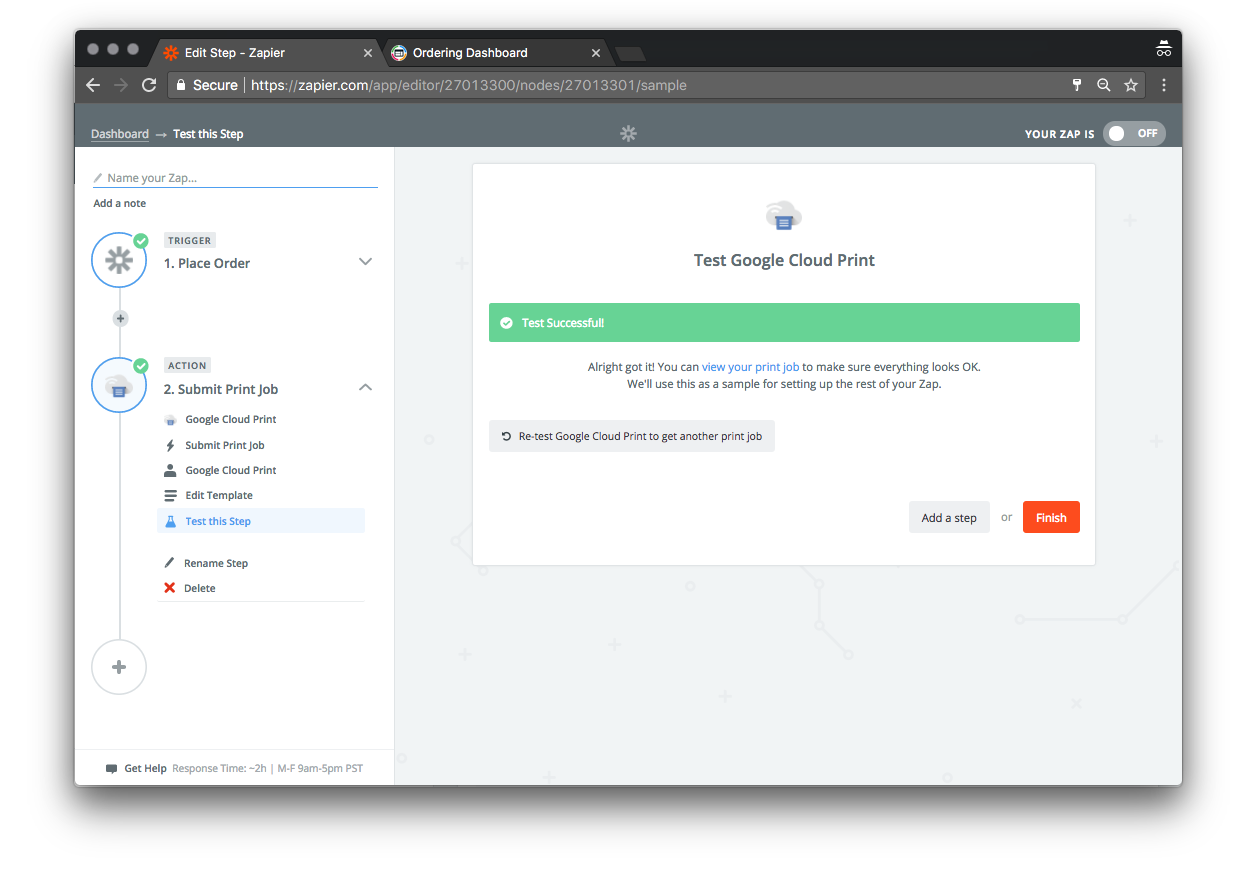
Task: Click the Submit Print Job step circle icon
Action: (x=119, y=385)
